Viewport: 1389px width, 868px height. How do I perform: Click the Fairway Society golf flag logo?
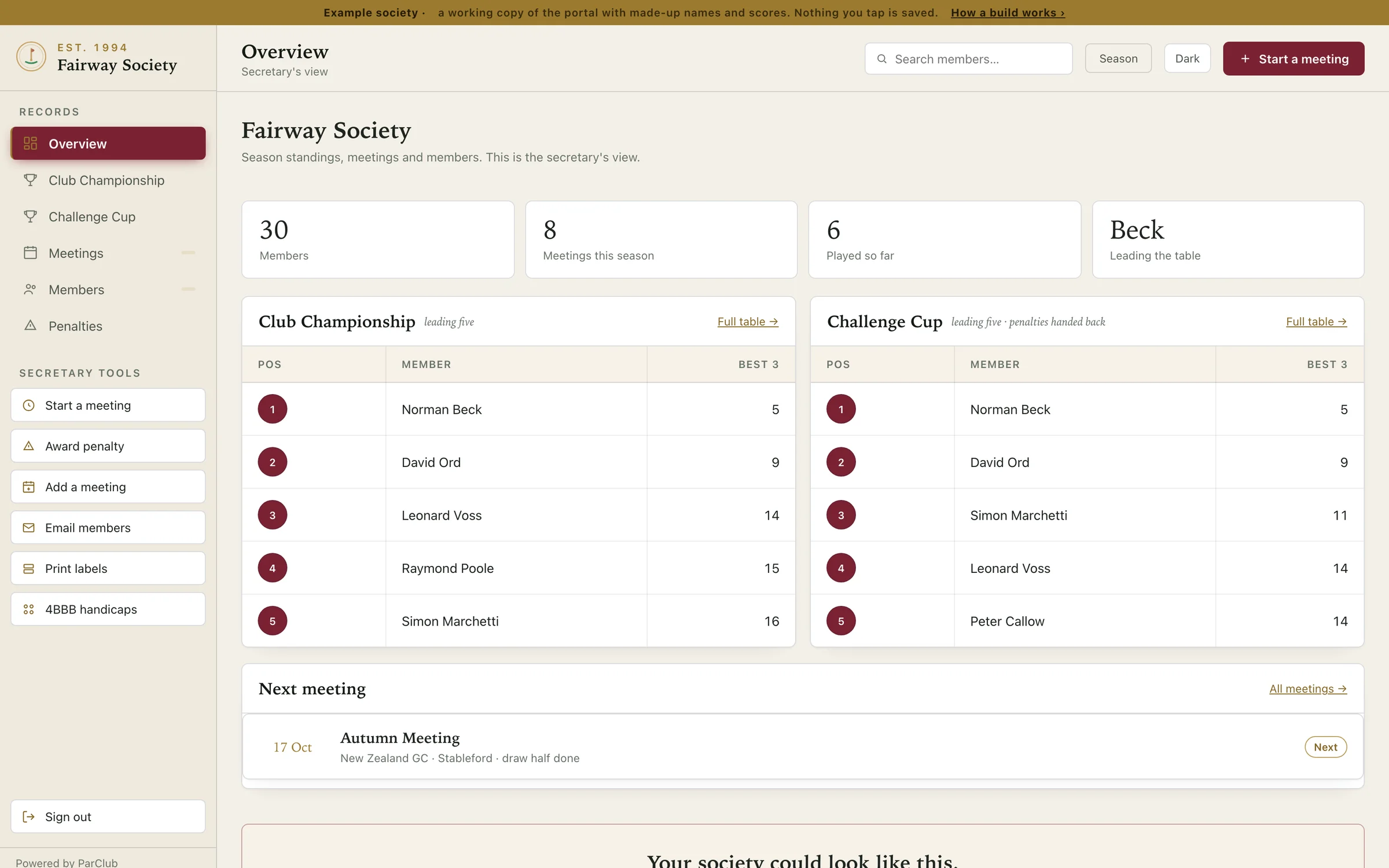tap(31, 56)
